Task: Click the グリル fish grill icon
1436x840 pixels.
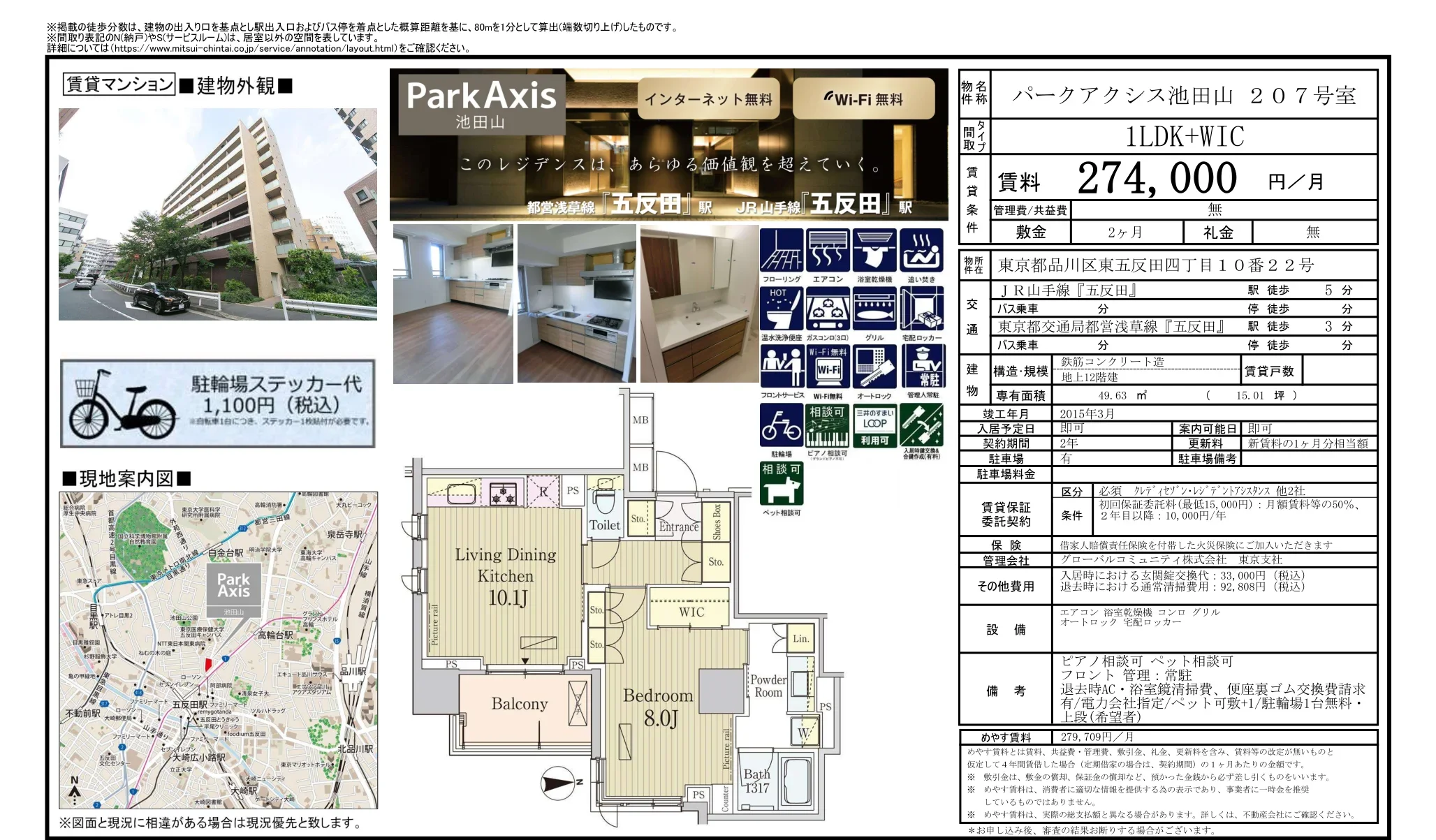Action: click(x=874, y=309)
